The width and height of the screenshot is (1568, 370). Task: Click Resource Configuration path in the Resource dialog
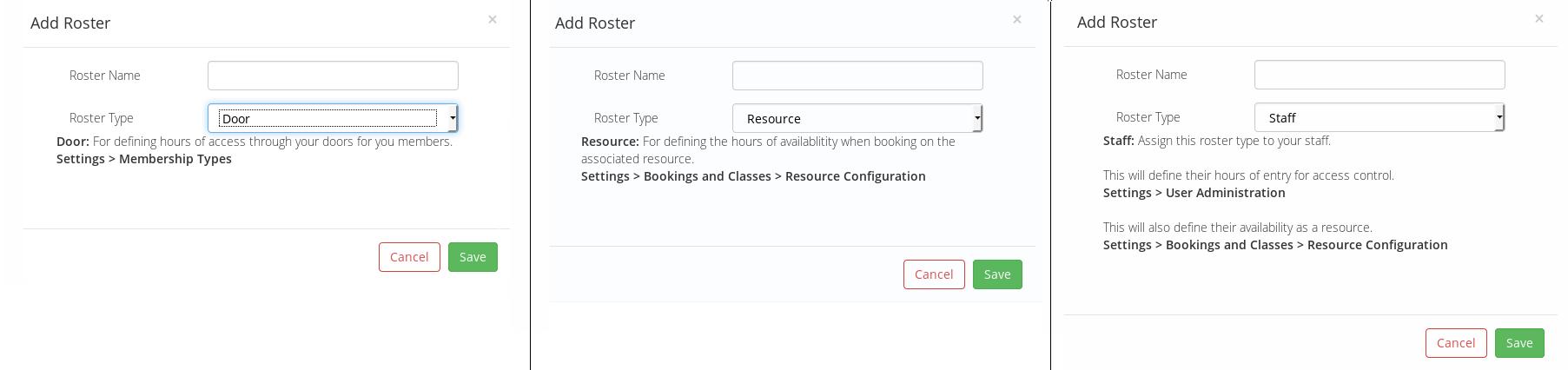point(855,176)
